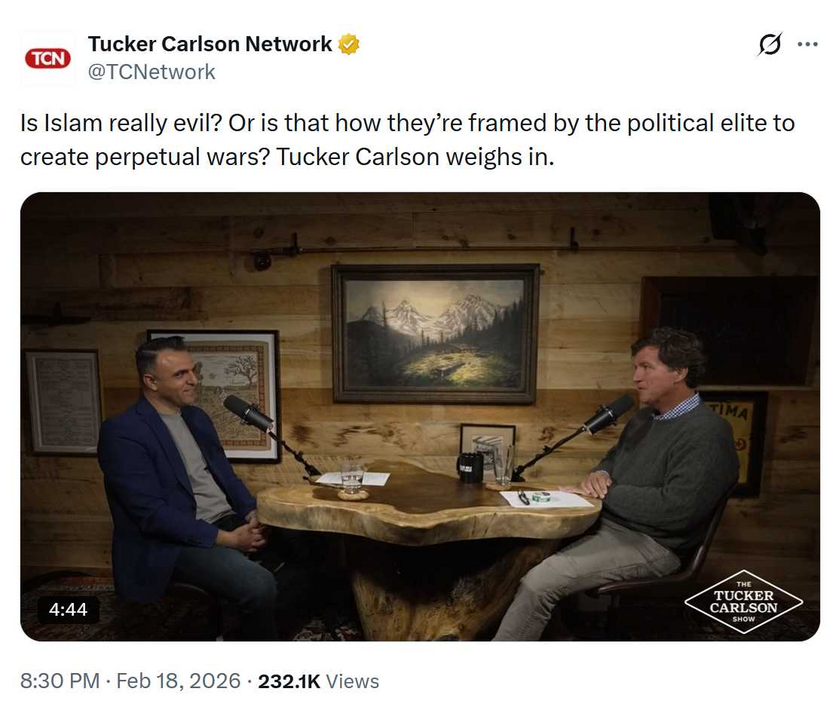Open the three-dot More options menu
Image resolution: width=839 pixels, height=713 pixels.
807,45
